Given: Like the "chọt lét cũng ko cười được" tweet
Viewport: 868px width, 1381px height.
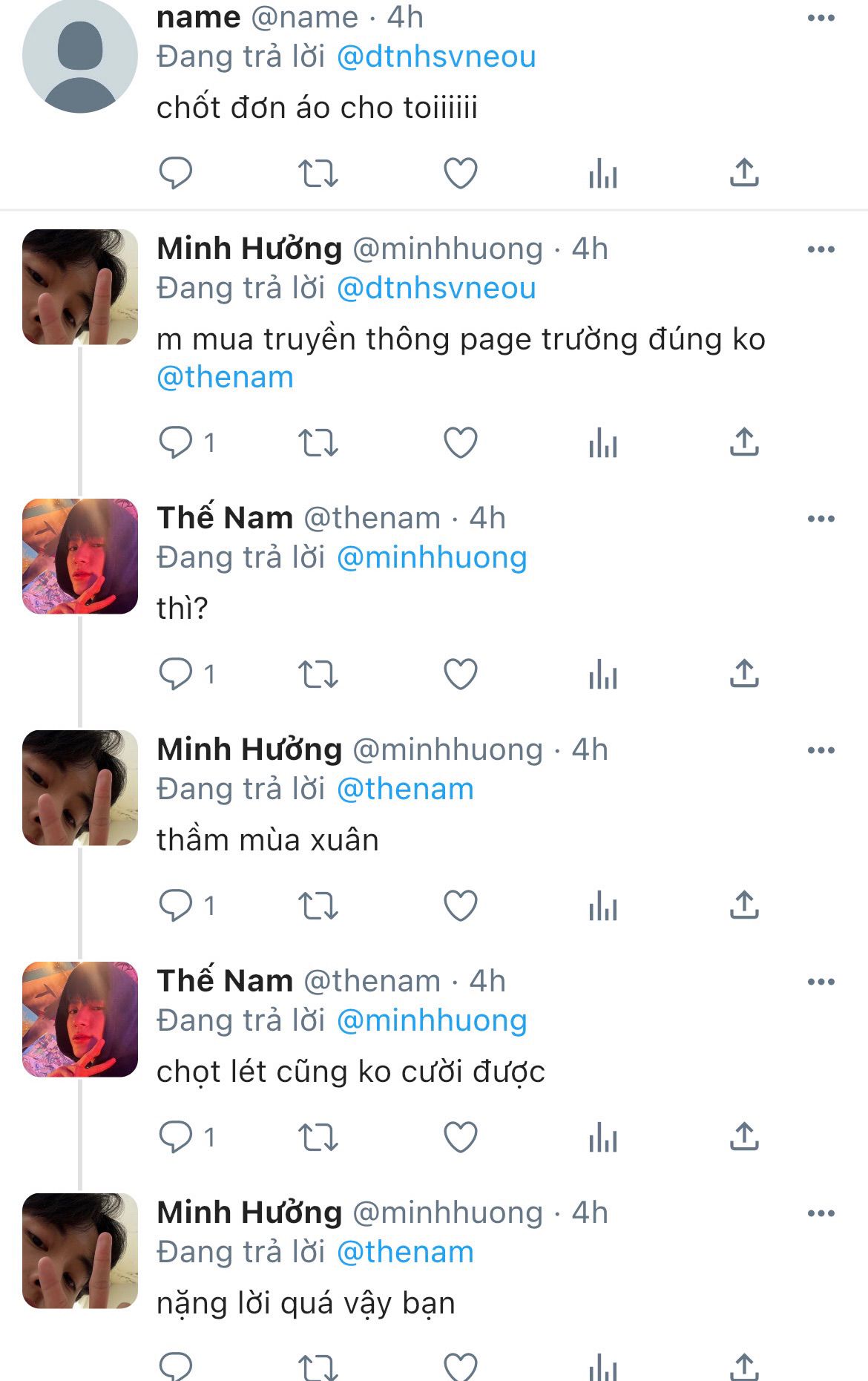Looking at the screenshot, I should [x=460, y=1138].
